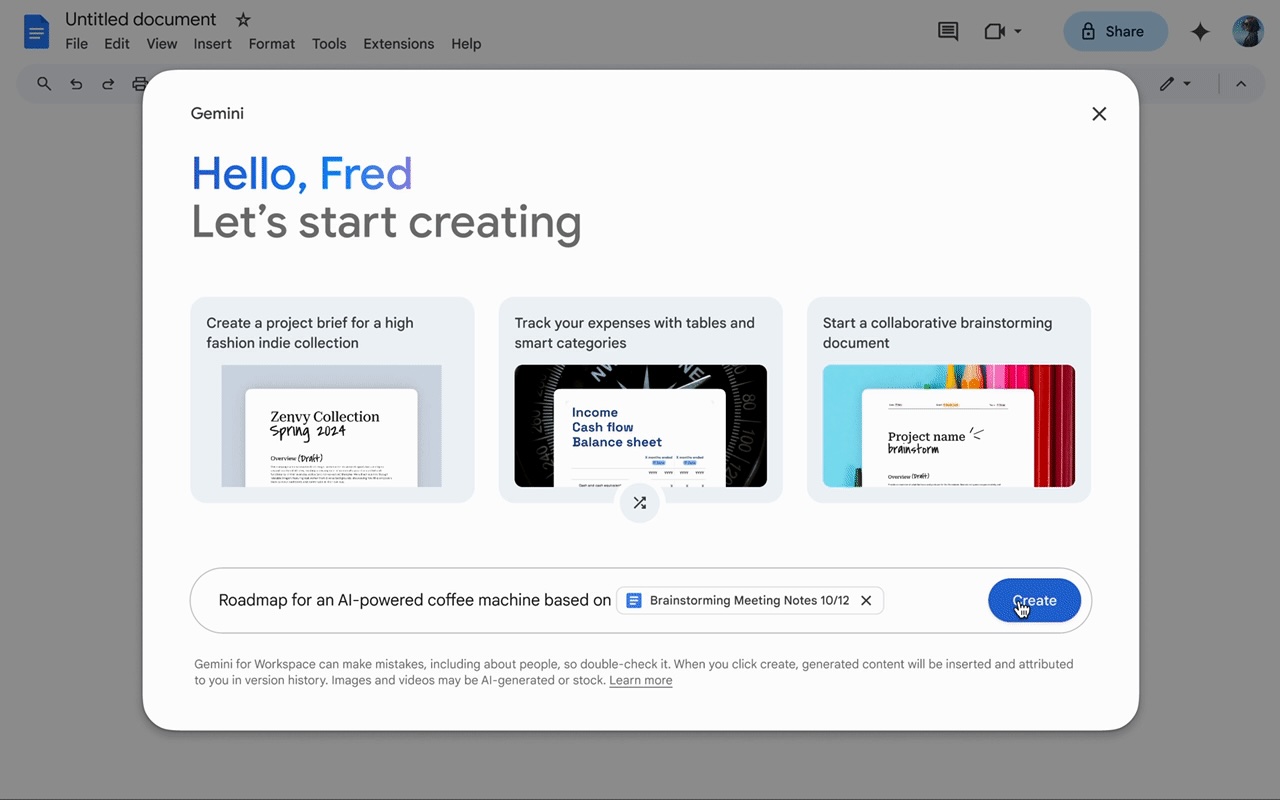Click the Google Docs home icon
Image resolution: width=1280 pixels, height=800 pixels.
pyautogui.click(x=36, y=31)
